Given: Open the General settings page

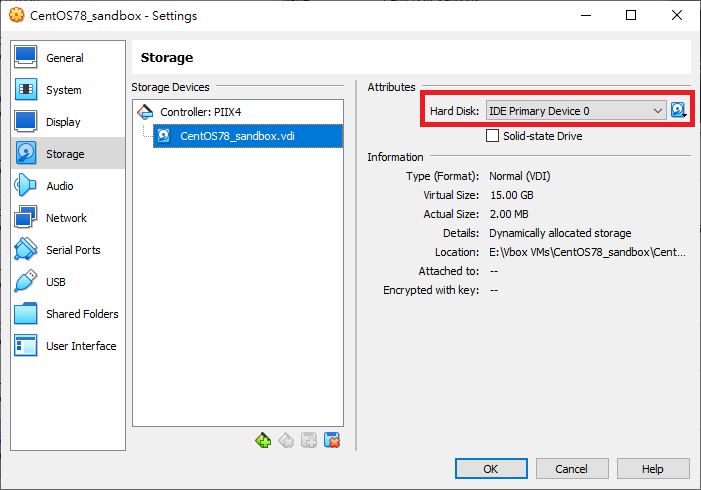Looking at the screenshot, I should point(64,58).
